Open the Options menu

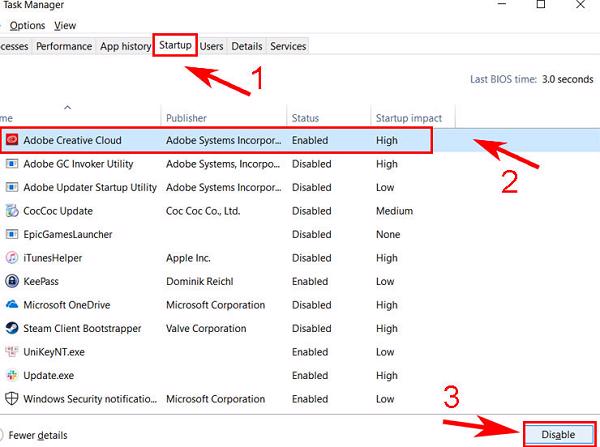[27, 25]
